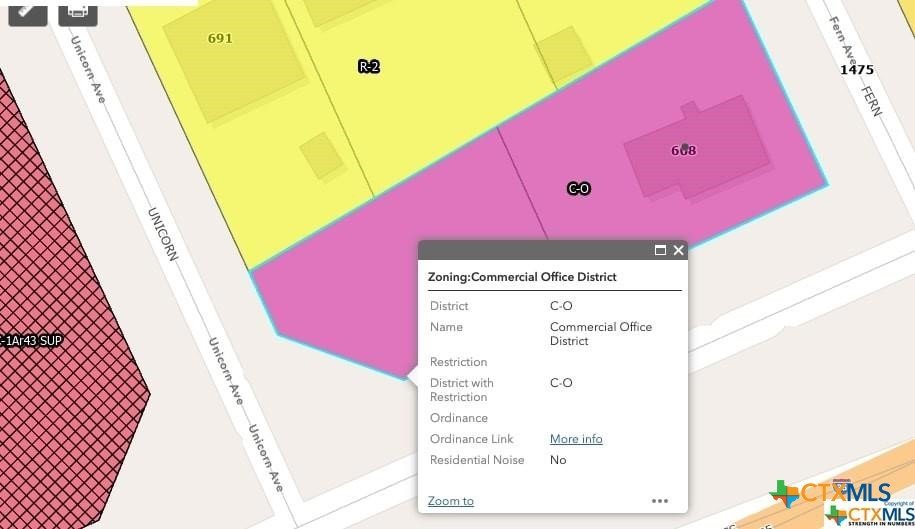
Task: Click the Fern Ave street label
Action: pyautogui.click(x=844, y=40)
